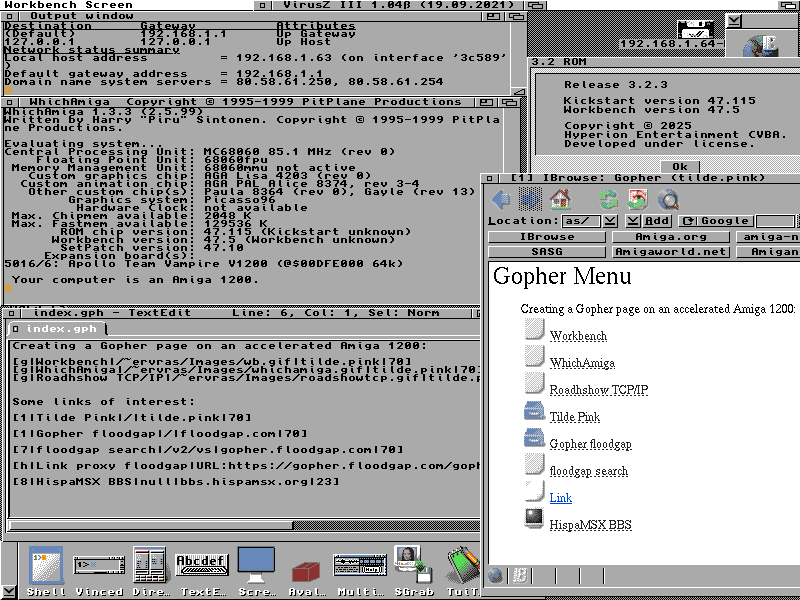Expand the Location URL history dropdown
800x600 pixels.
pyautogui.click(x=610, y=220)
